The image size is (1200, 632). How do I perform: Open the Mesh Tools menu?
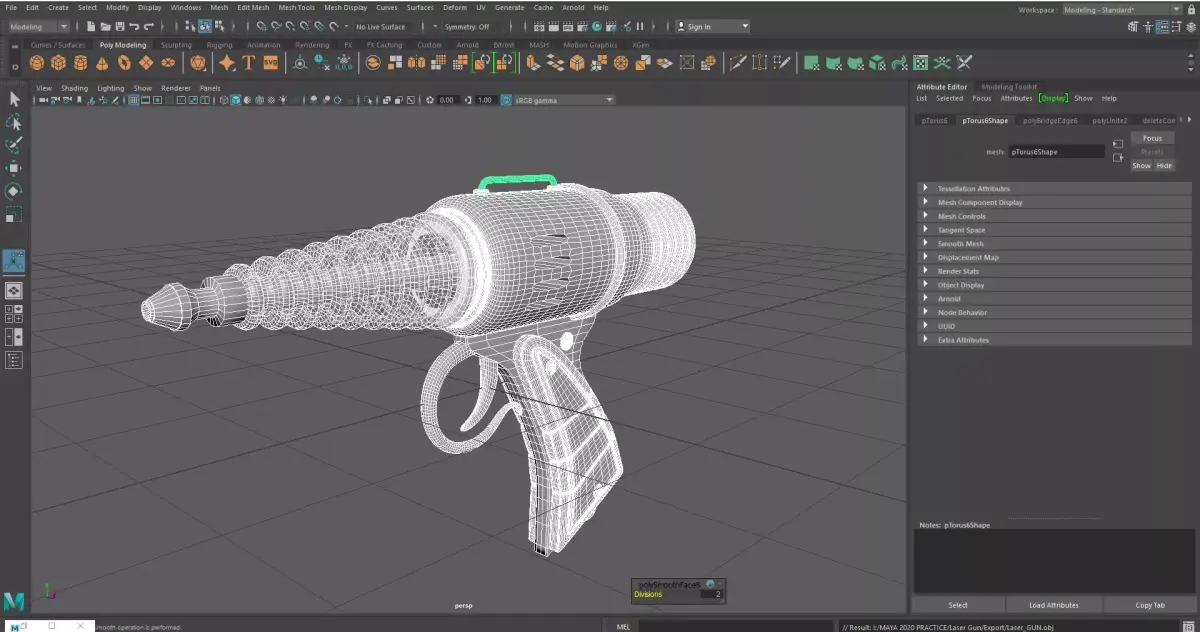tap(296, 7)
